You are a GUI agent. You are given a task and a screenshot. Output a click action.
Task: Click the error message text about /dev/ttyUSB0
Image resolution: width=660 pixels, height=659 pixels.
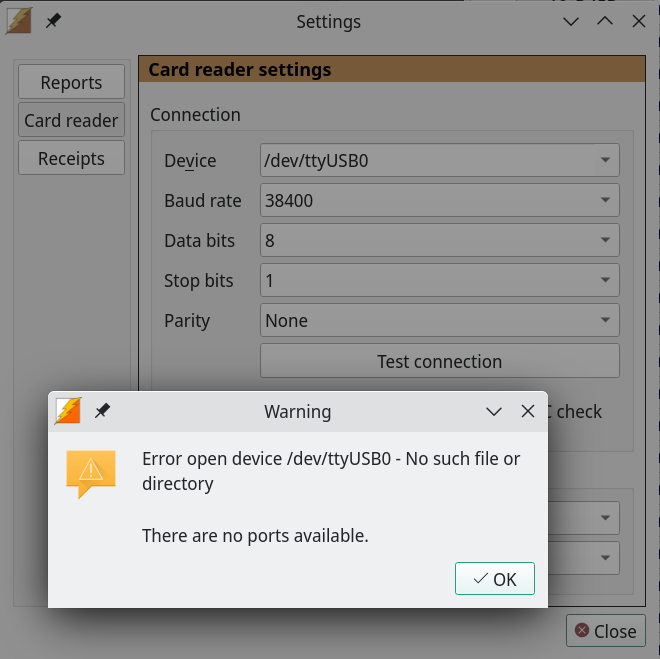point(331,471)
